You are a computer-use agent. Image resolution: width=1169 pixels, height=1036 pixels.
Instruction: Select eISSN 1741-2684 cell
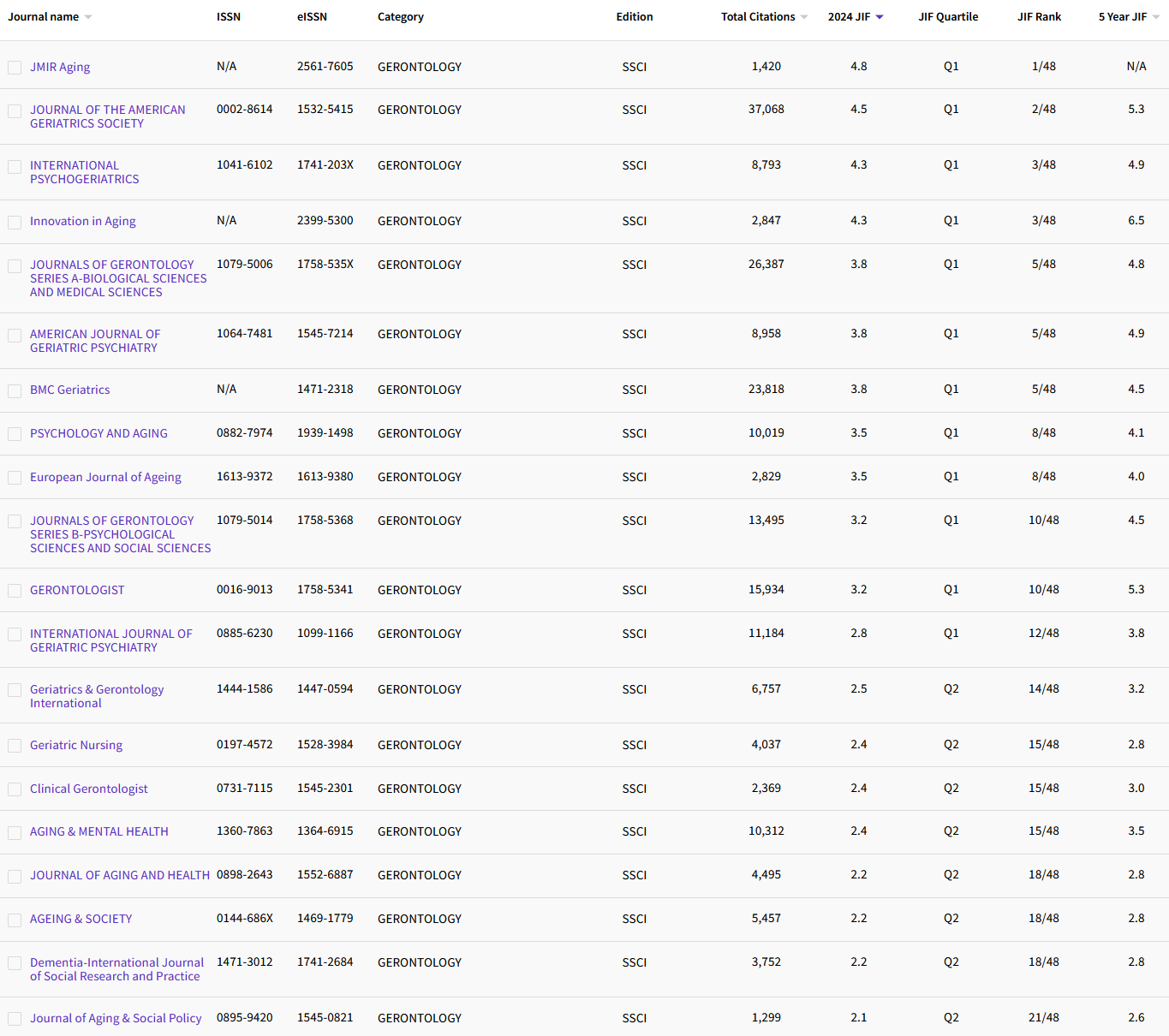[325, 962]
